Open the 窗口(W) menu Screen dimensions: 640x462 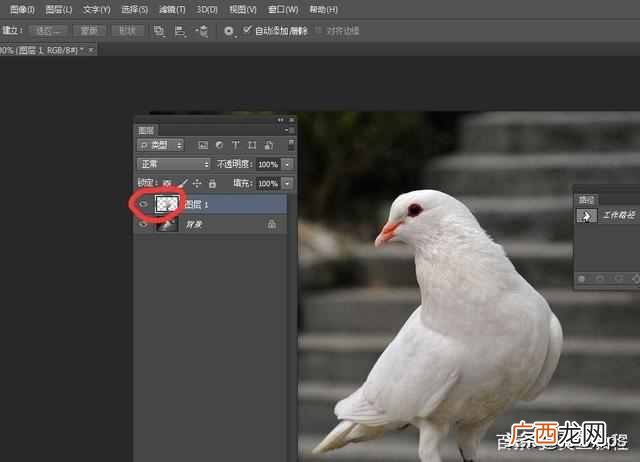pyautogui.click(x=283, y=9)
